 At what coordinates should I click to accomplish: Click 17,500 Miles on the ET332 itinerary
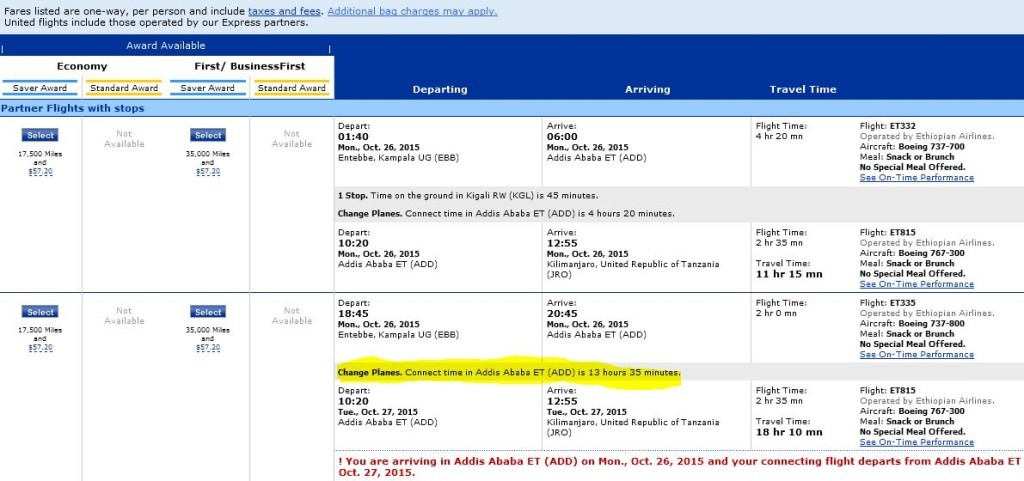pyautogui.click(x=40, y=153)
